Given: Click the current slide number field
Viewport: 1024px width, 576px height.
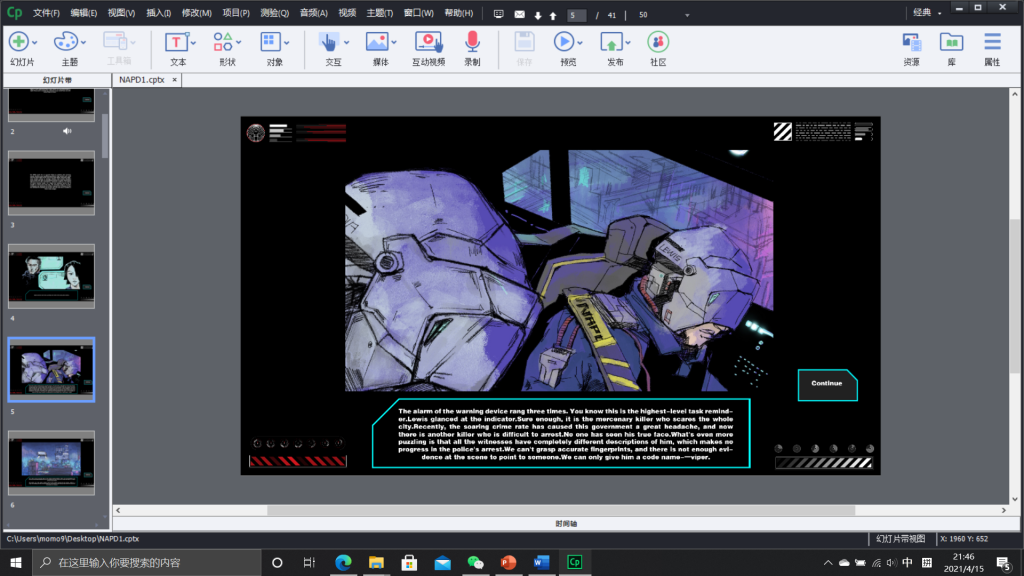Looking at the screenshot, I should 576,15.
